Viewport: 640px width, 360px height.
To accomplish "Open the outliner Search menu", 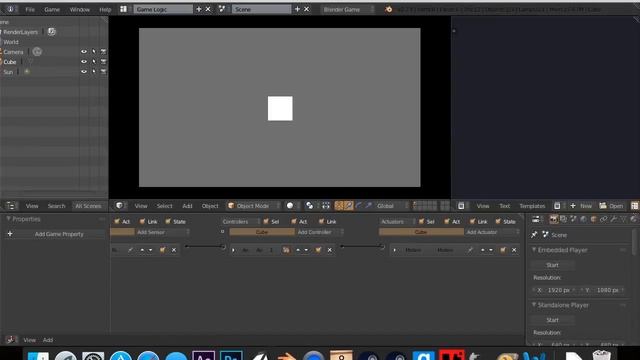I will click(56, 206).
